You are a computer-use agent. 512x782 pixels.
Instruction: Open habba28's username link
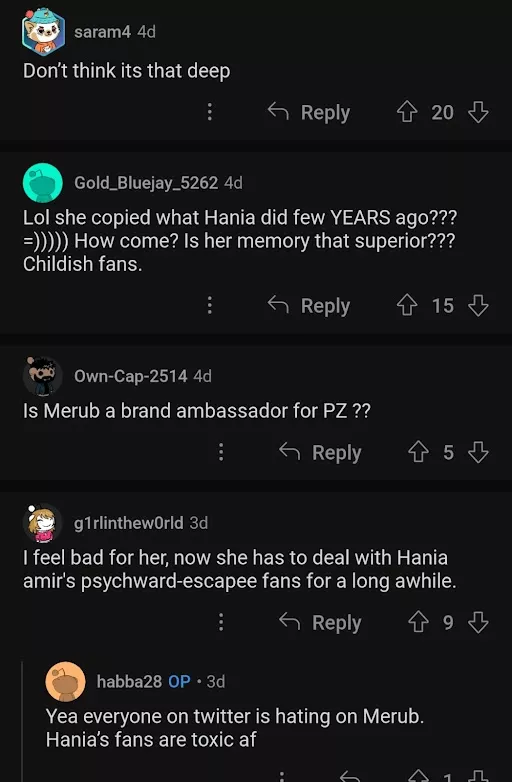tap(129, 681)
